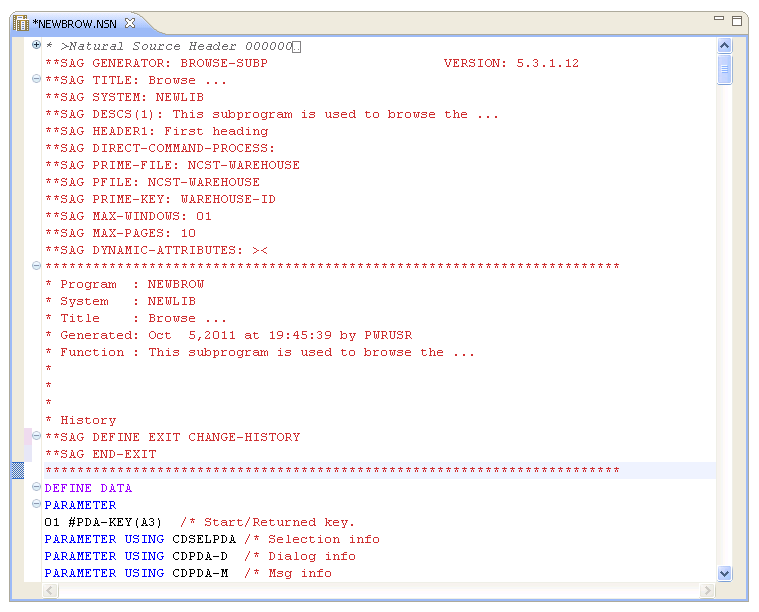Click the 'VERSION: 5.3.1.12' text
The height and width of the screenshot is (612, 759).
511,63
